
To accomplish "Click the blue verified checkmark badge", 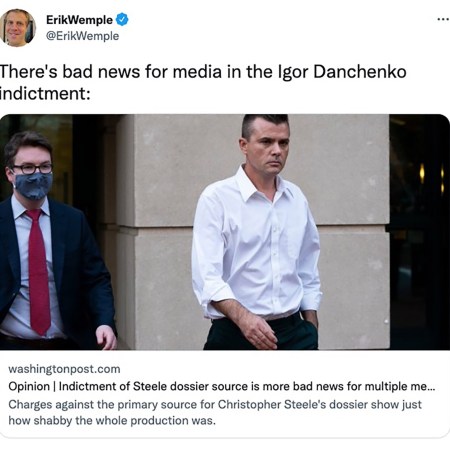I will coord(122,20).
